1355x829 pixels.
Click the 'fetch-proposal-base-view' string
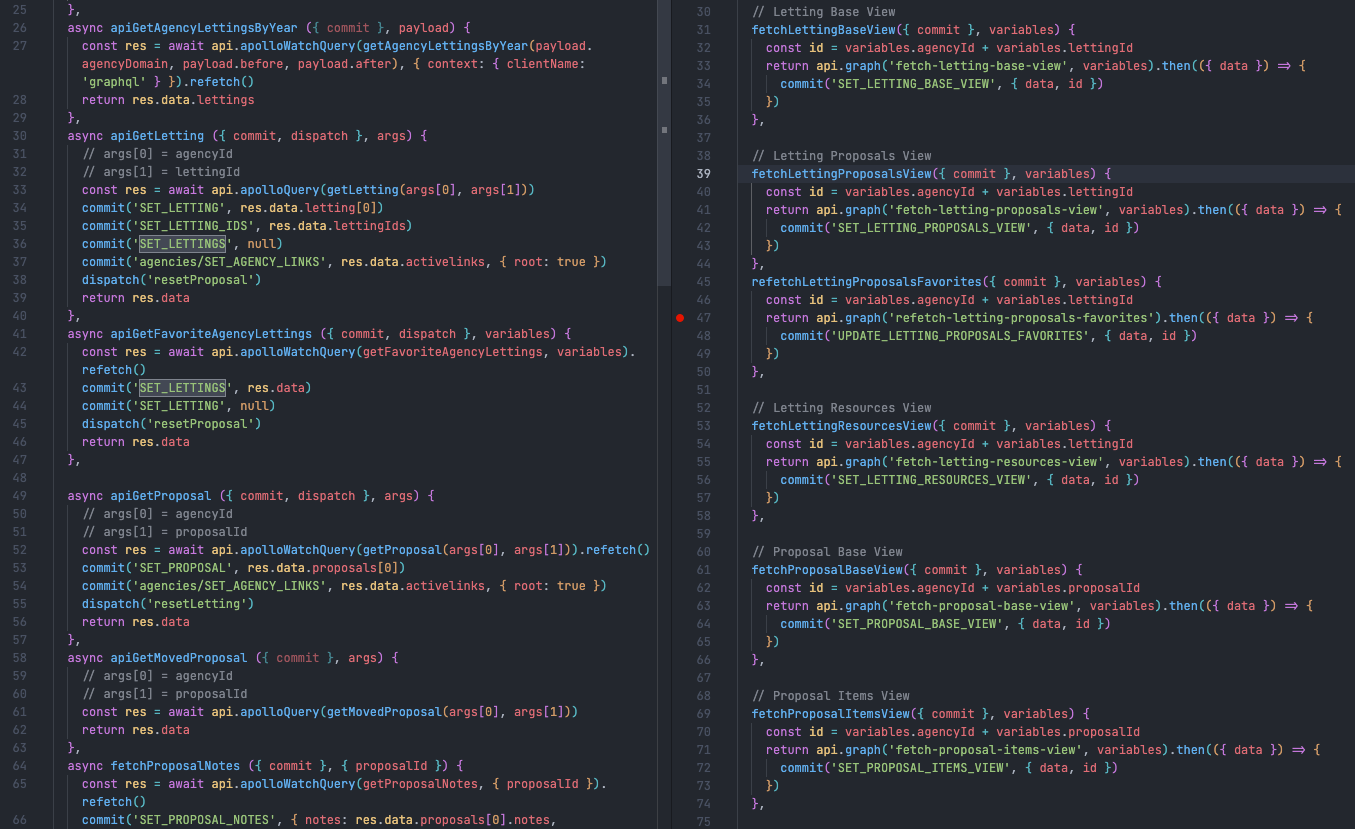tap(982, 606)
